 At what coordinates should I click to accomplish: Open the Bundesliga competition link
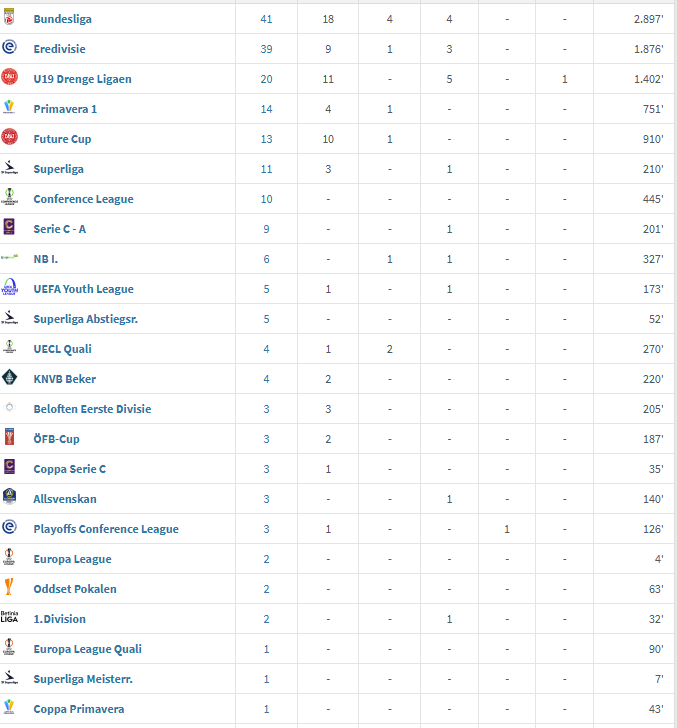63,19
